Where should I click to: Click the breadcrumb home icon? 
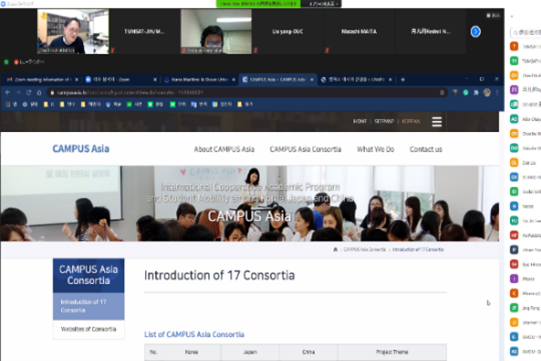335,249
